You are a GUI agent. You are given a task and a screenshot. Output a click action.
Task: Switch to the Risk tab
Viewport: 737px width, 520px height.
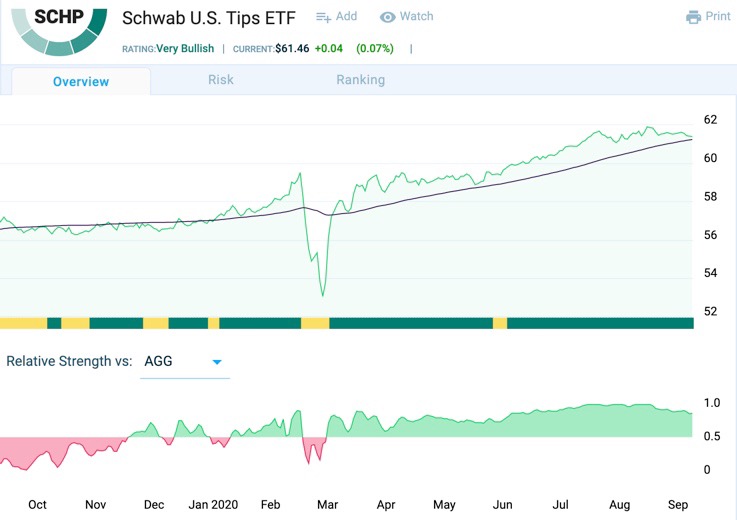point(221,80)
